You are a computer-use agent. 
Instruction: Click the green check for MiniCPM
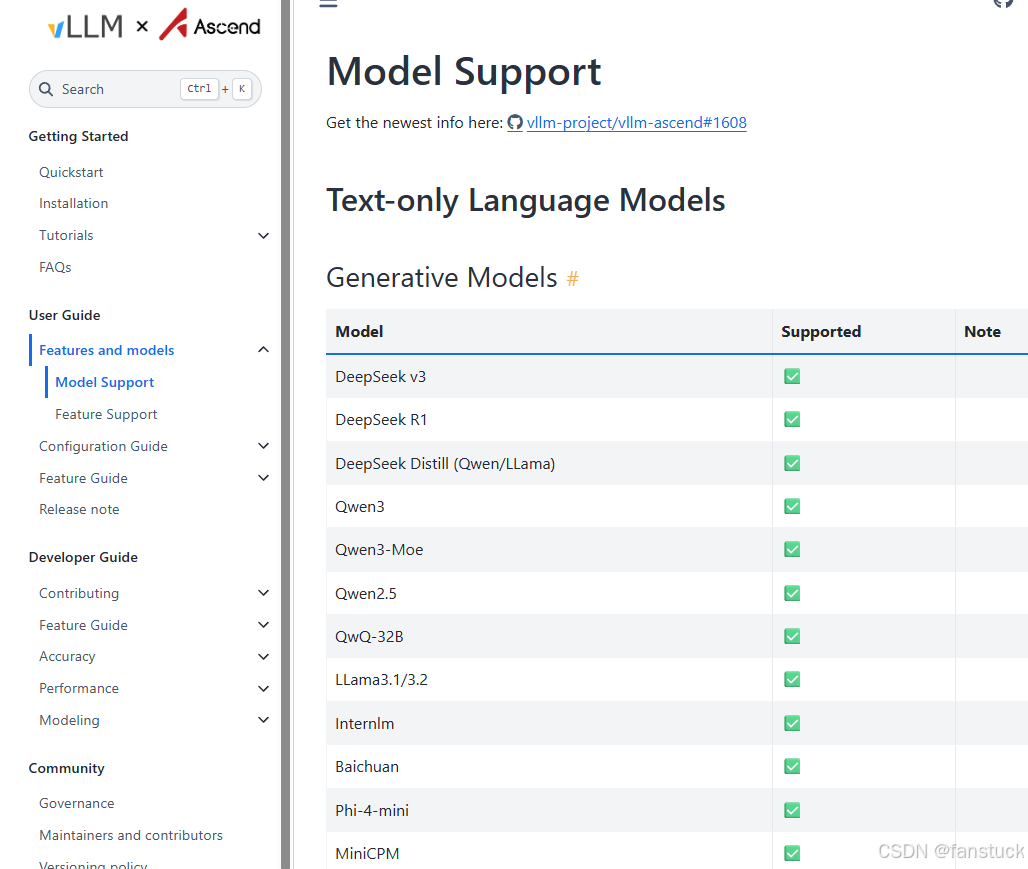click(x=792, y=853)
